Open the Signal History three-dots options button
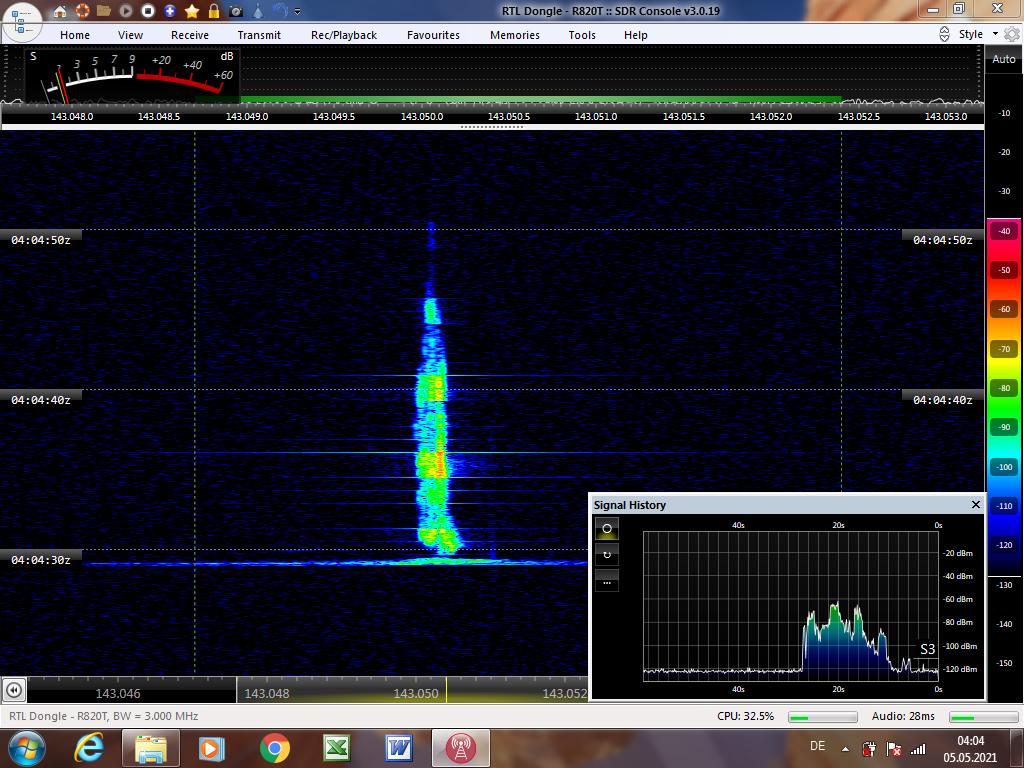The height and width of the screenshot is (768, 1024). coord(607,582)
